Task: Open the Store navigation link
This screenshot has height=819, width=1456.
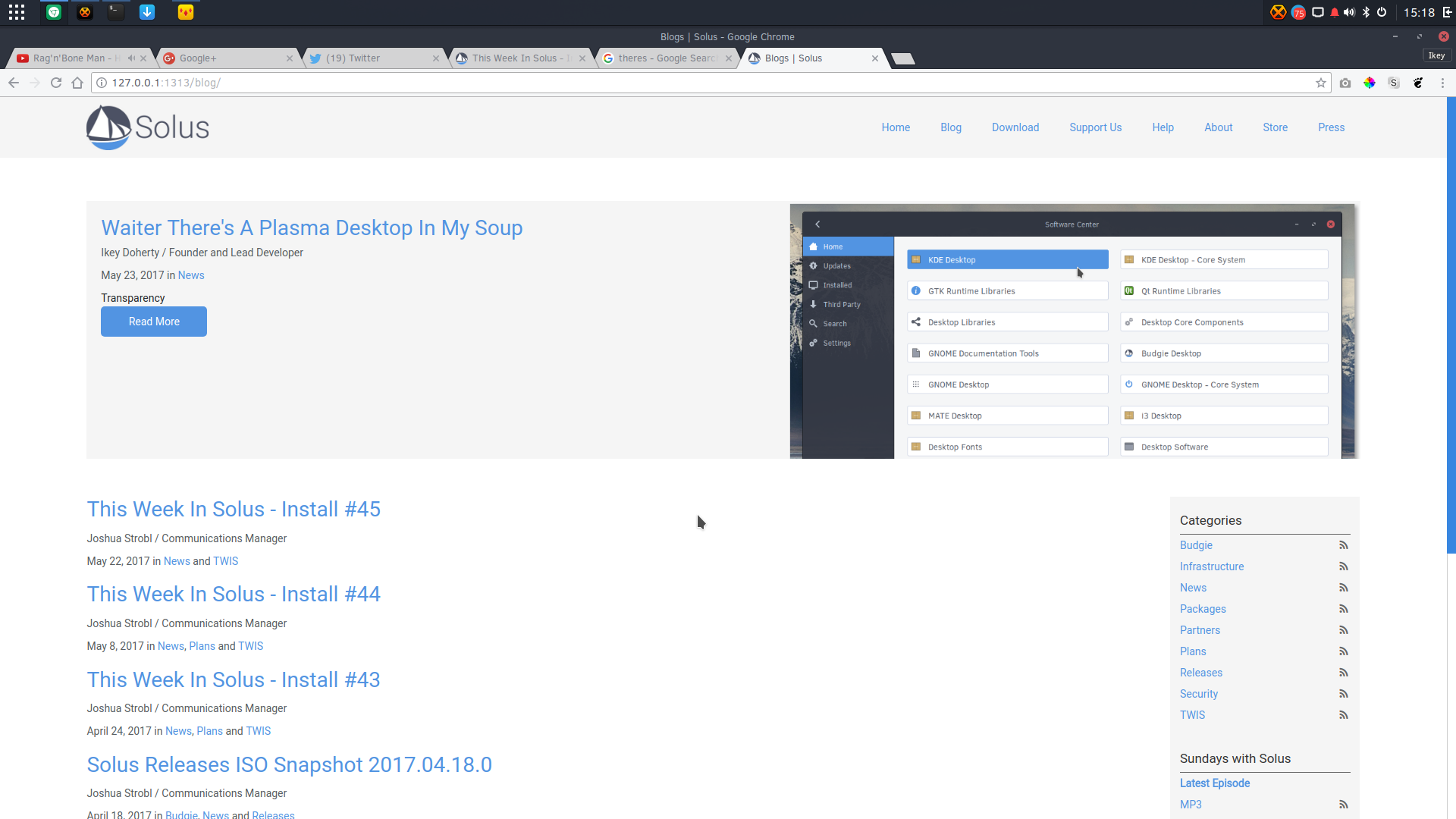Action: click(x=1276, y=127)
